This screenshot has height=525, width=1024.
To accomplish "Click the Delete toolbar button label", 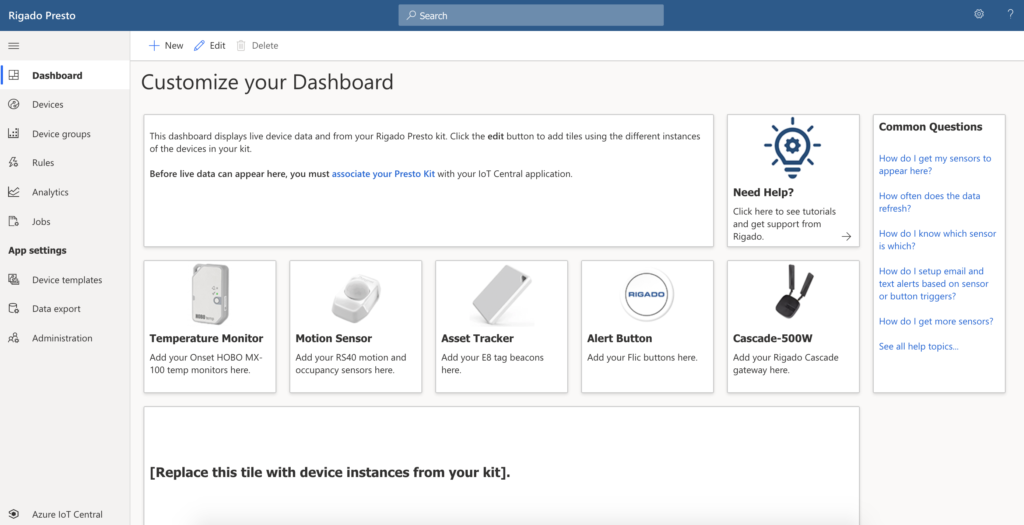I will point(265,46).
